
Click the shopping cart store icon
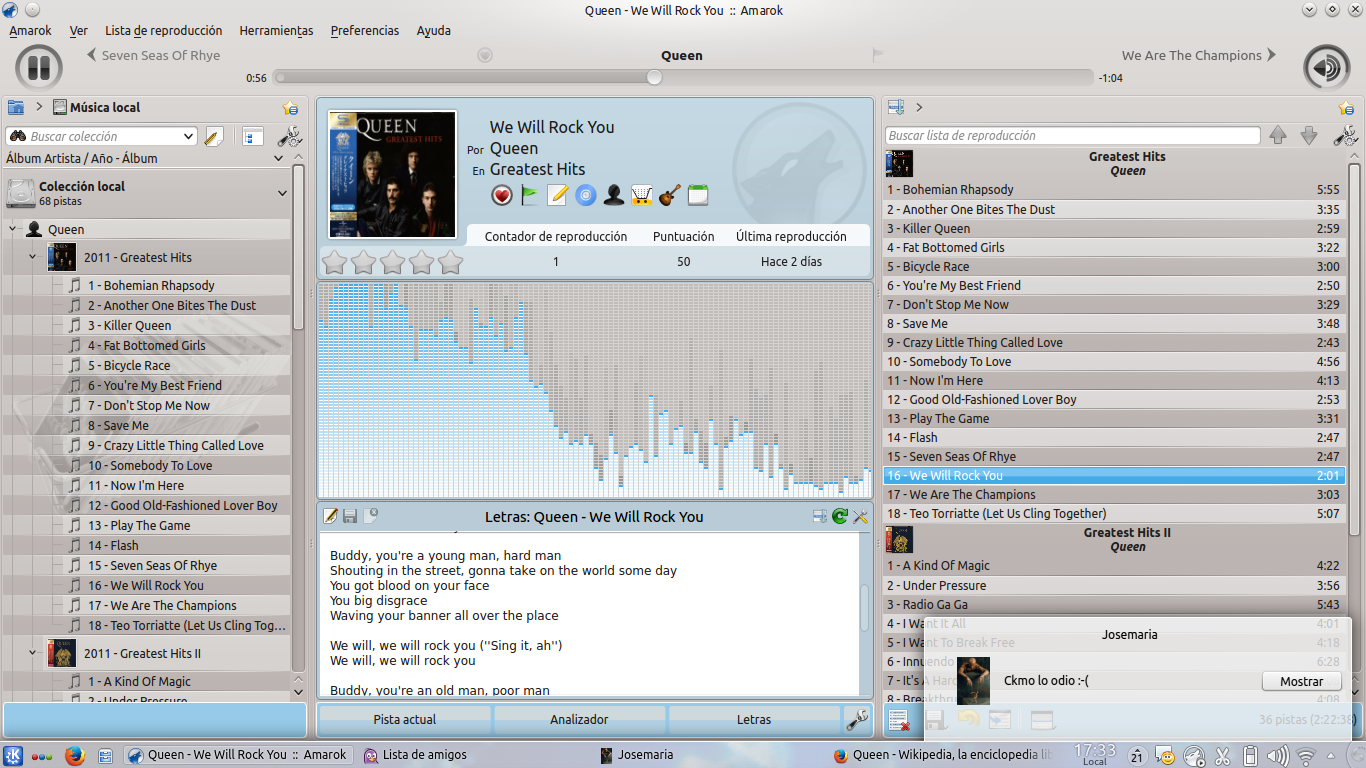[642, 195]
